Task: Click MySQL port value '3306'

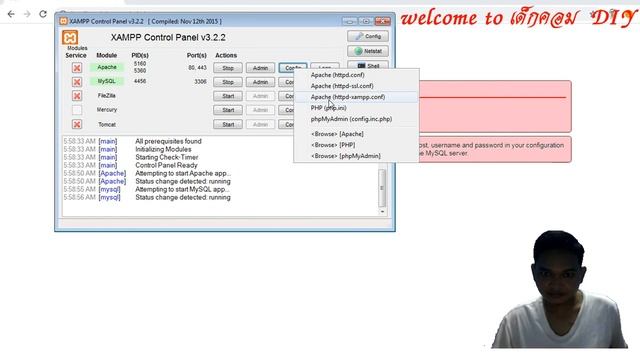Action: point(200,82)
